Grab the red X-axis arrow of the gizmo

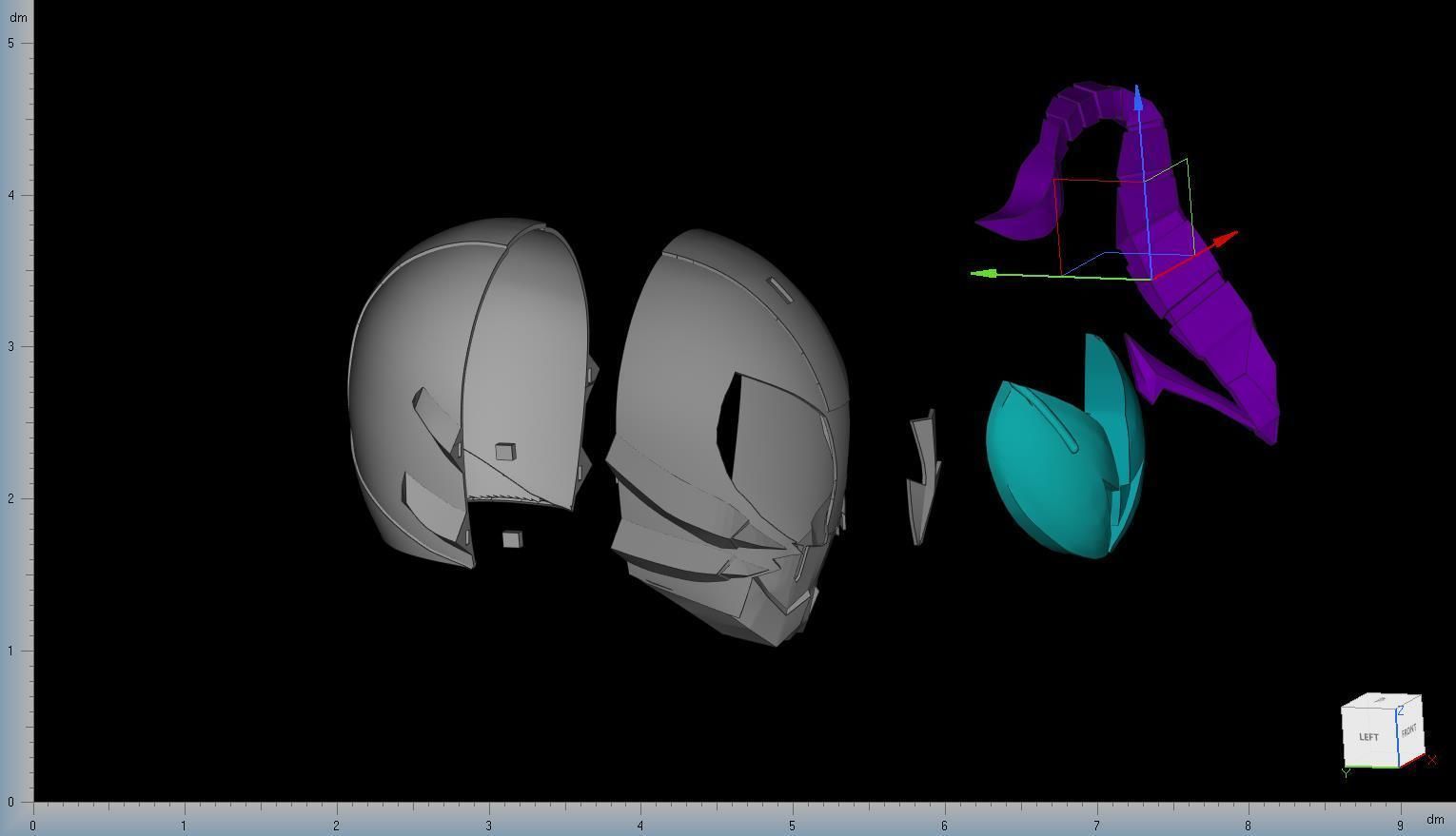click(x=1225, y=237)
